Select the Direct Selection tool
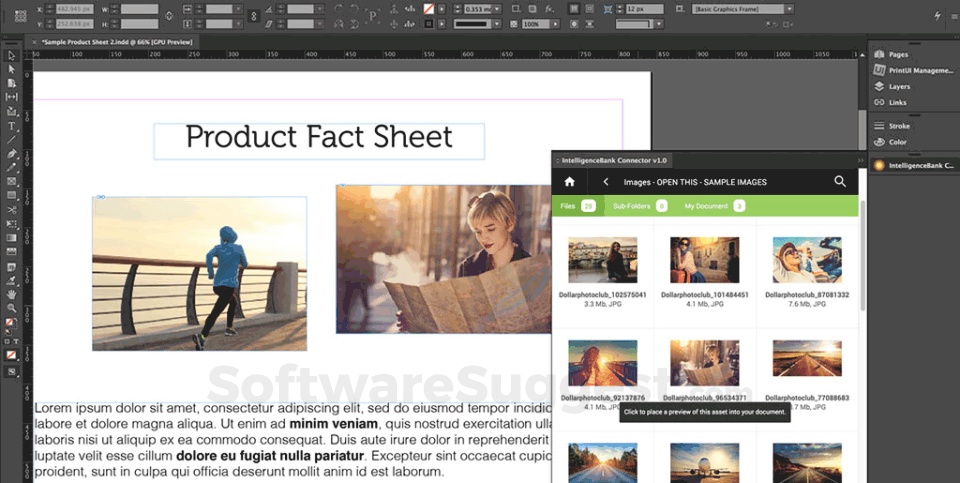The width and height of the screenshot is (960, 483). click(x=12, y=69)
